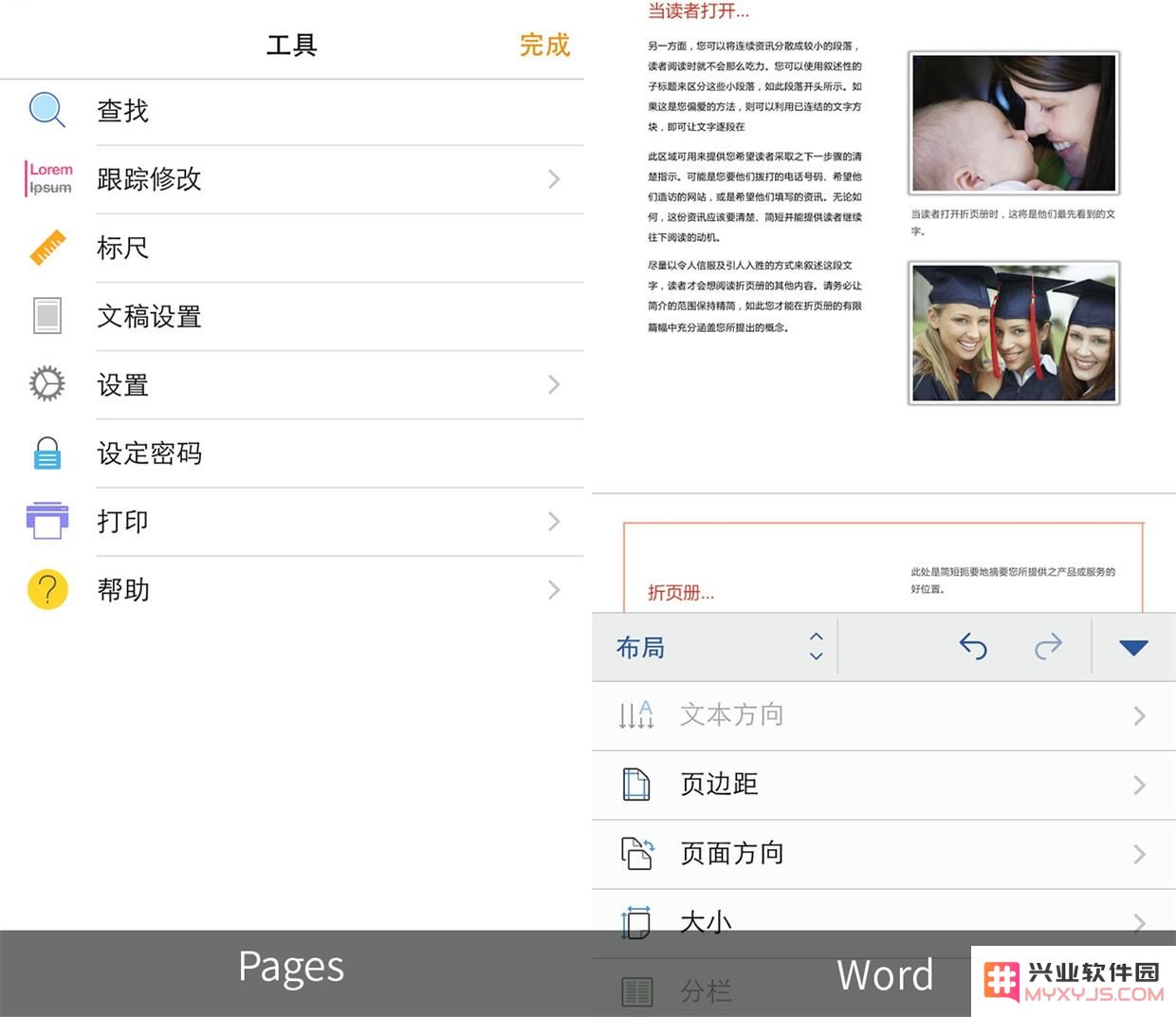Tap the blue padlock password icon
This screenshot has height=1017, width=1176.
[47, 453]
